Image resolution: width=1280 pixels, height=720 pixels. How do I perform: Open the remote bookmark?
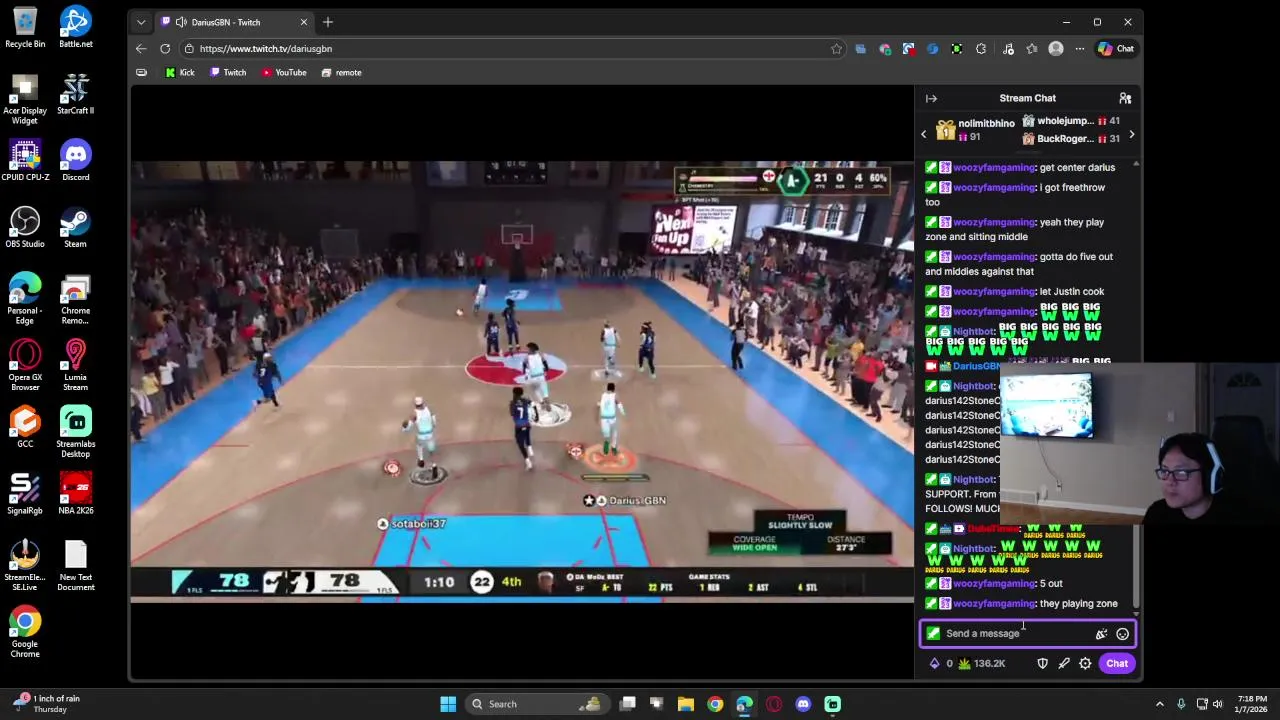click(342, 72)
